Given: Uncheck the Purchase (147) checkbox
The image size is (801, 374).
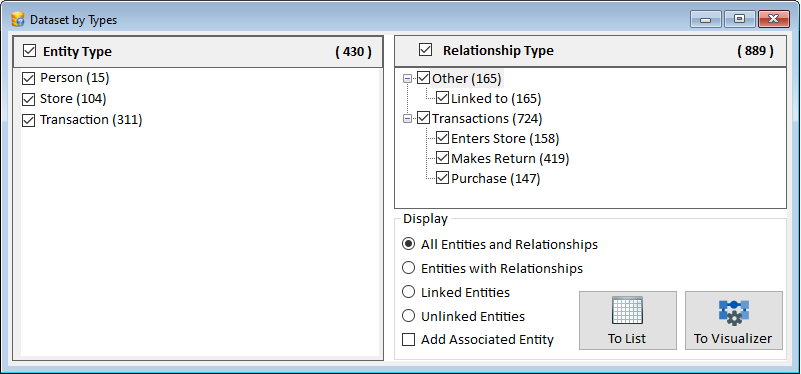Looking at the screenshot, I should (442, 178).
